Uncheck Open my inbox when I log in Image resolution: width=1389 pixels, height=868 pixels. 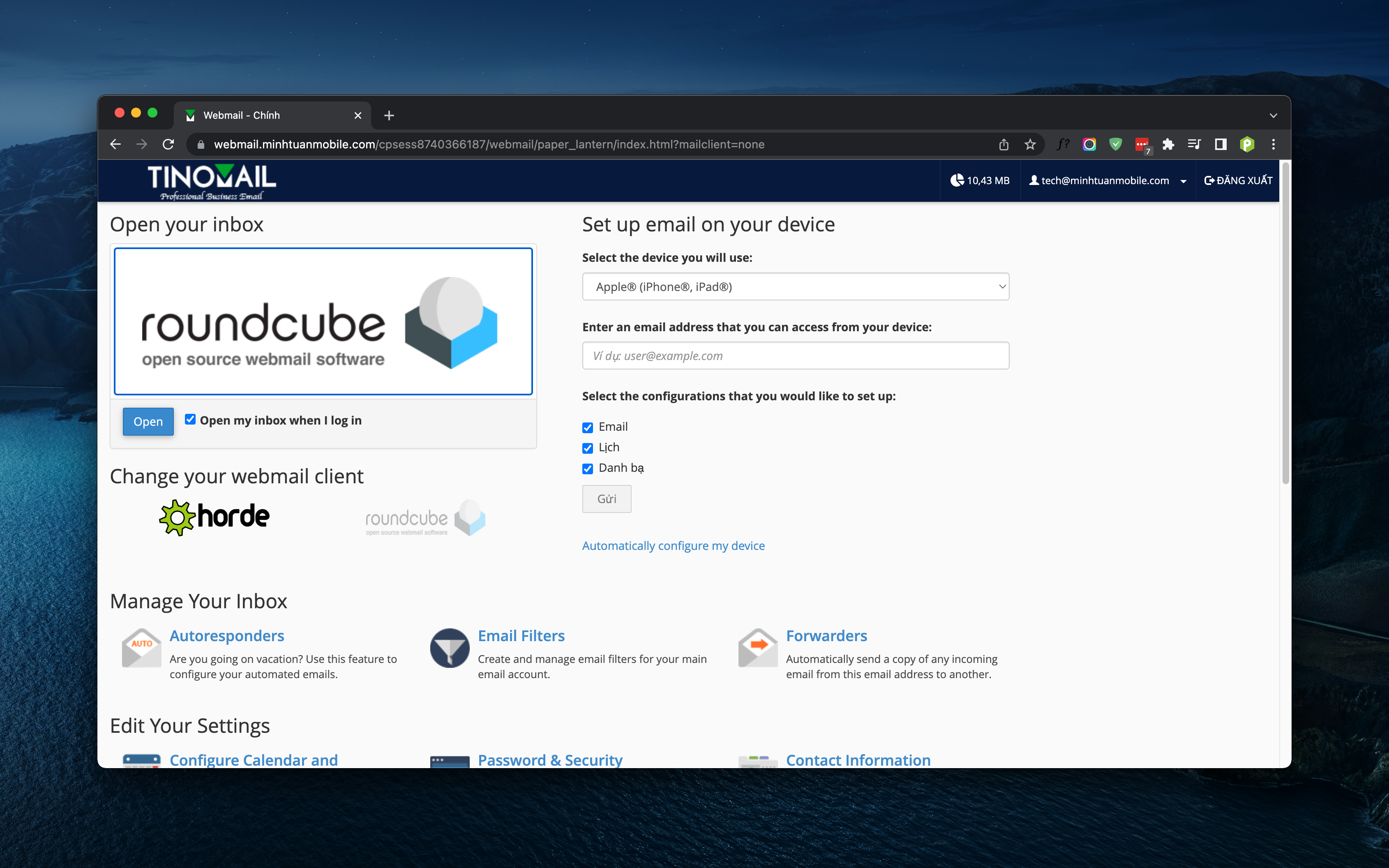click(190, 420)
